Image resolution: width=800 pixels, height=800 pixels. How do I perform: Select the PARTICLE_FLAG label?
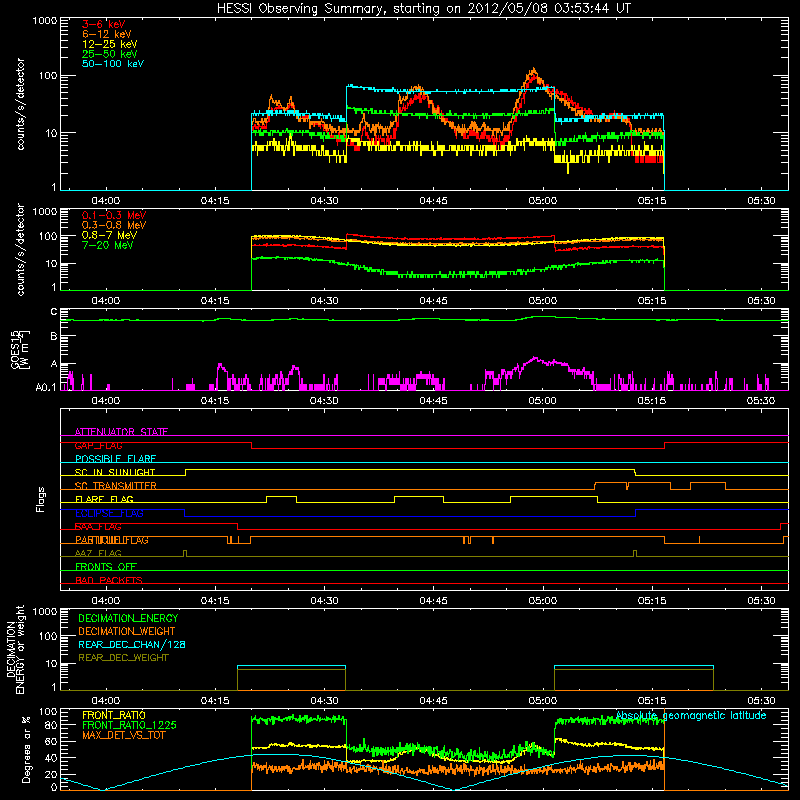(112, 540)
